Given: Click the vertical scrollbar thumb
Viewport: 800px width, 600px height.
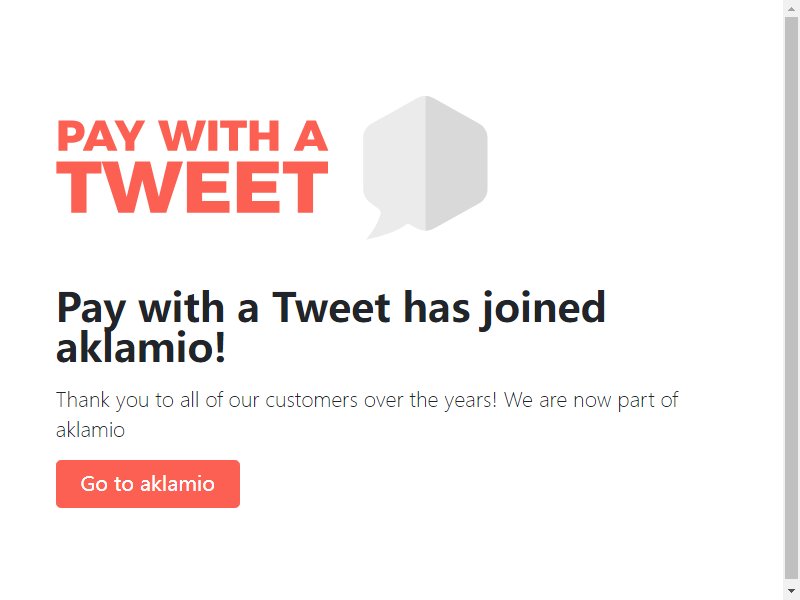Looking at the screenshot, I should point(792,296).
